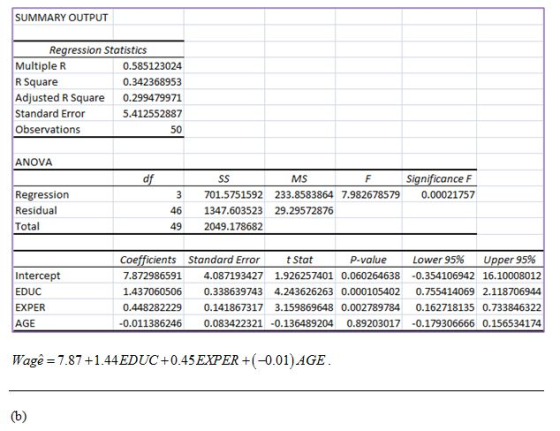
Task: Click Total SS value 2049.178682
Action: pos(233,226)
